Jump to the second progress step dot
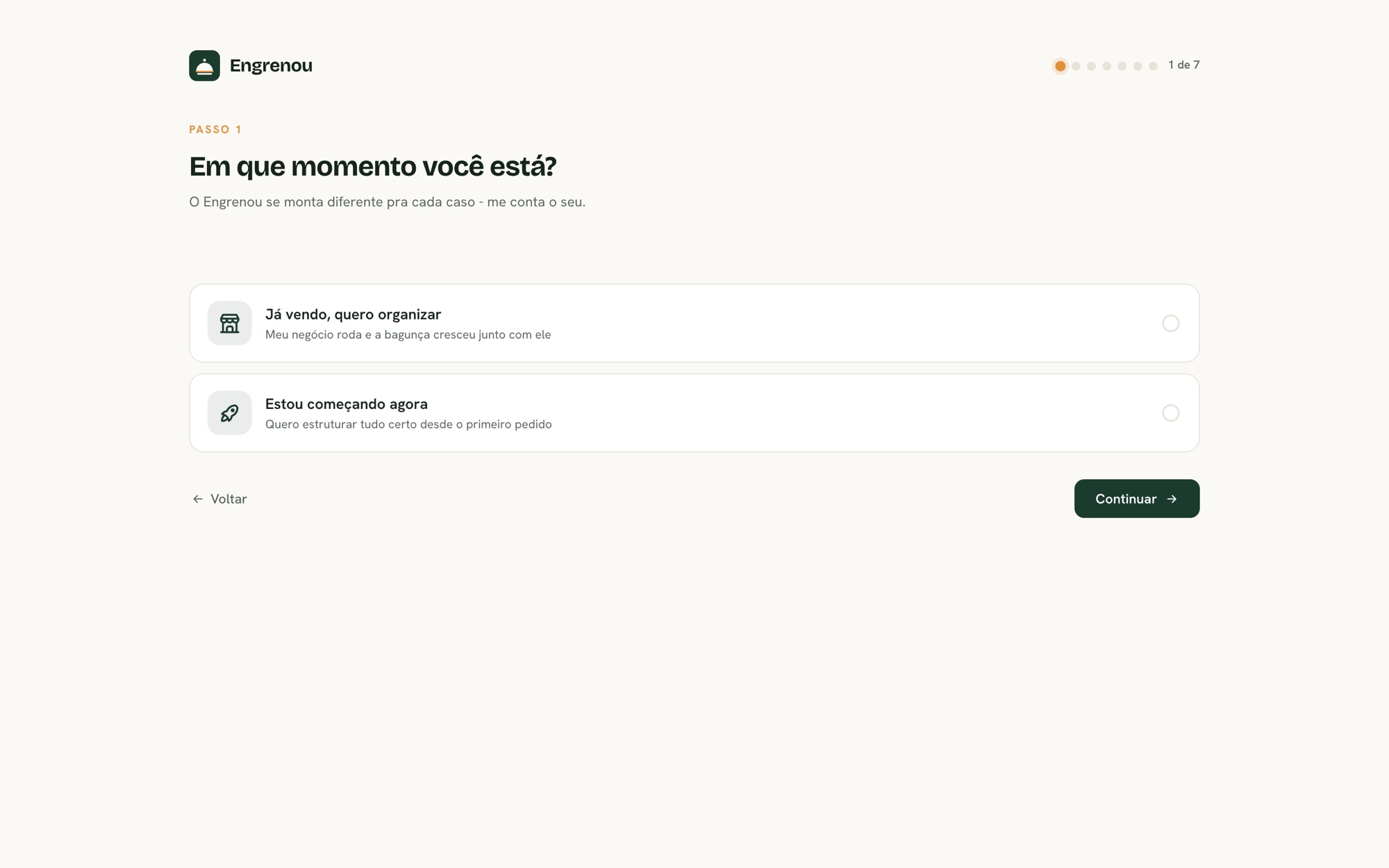 coord(1076,66)
